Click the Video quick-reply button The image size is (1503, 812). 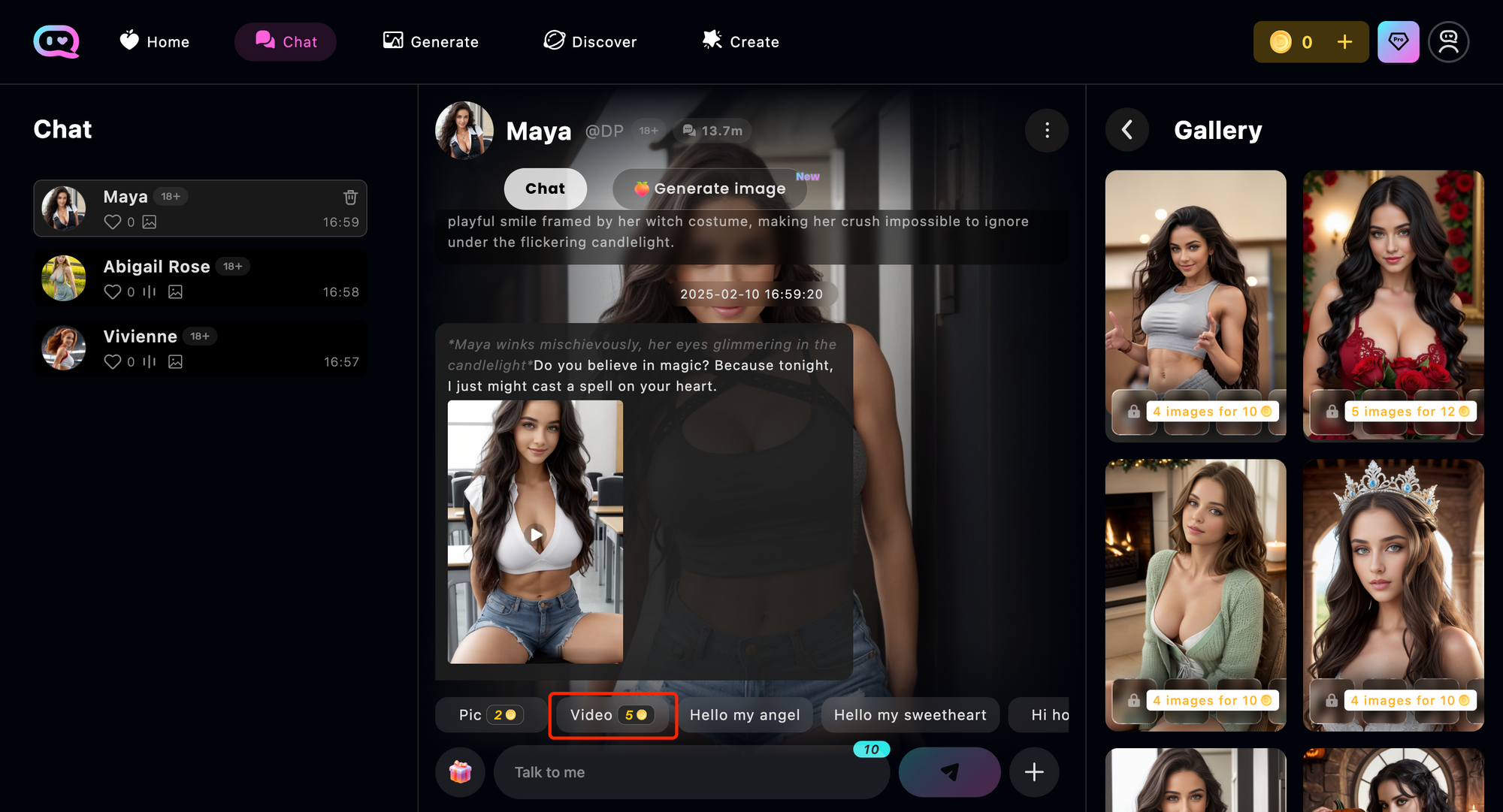click(611, 715)
